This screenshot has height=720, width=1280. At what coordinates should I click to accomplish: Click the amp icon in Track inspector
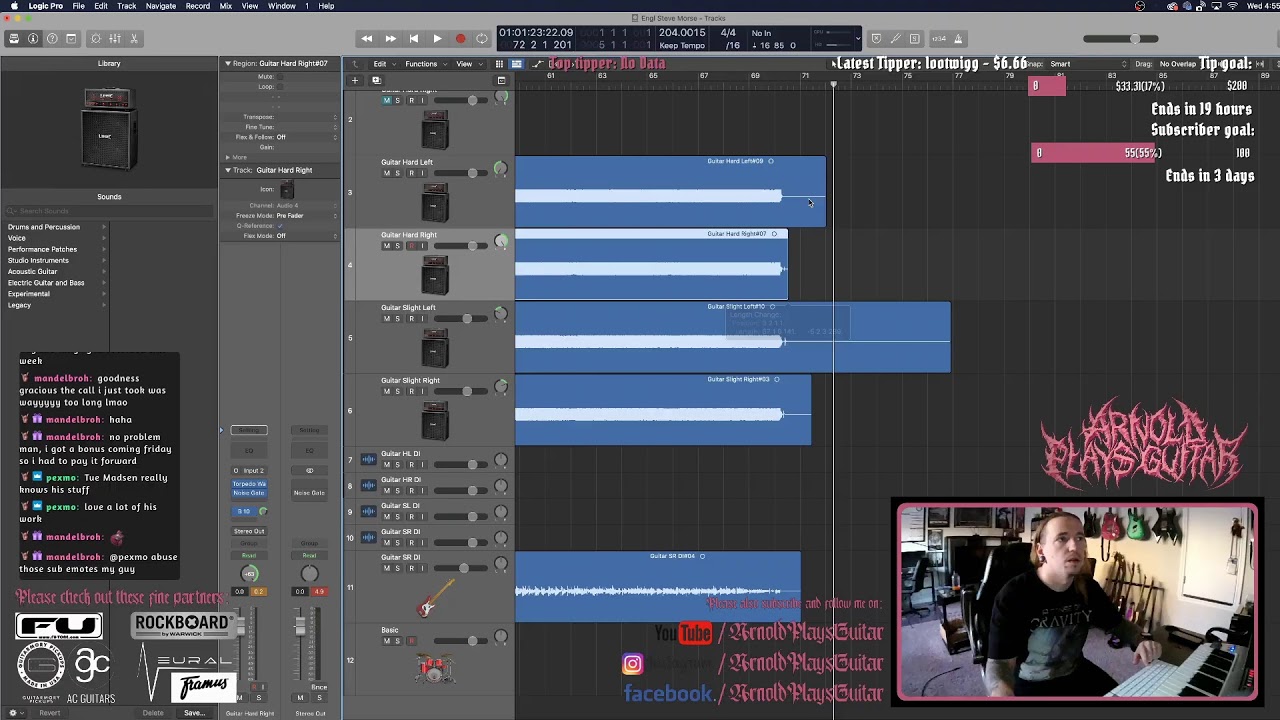pyautogui.click(x=287, y=190)
